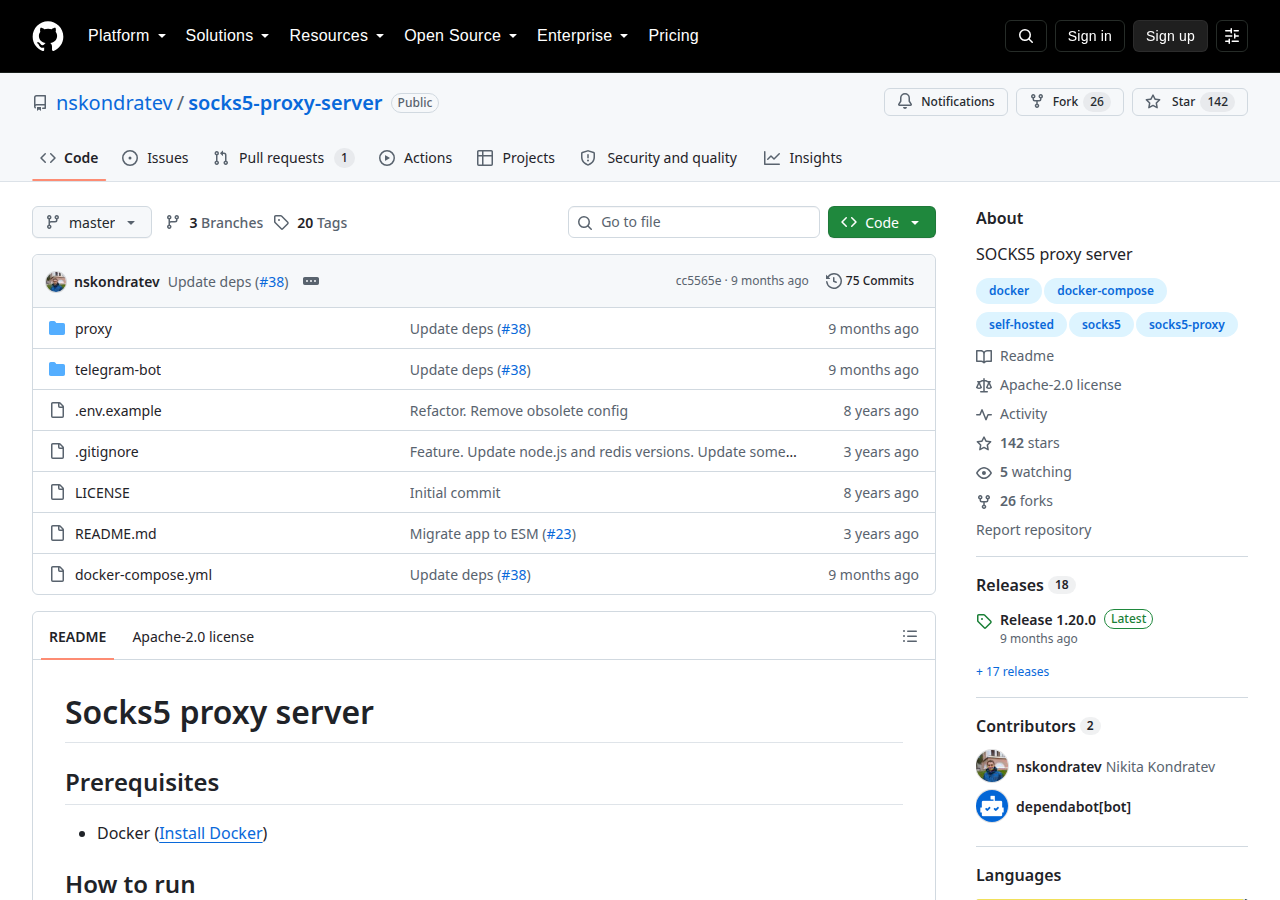Open the proxy folder icon

coord(57,329)
